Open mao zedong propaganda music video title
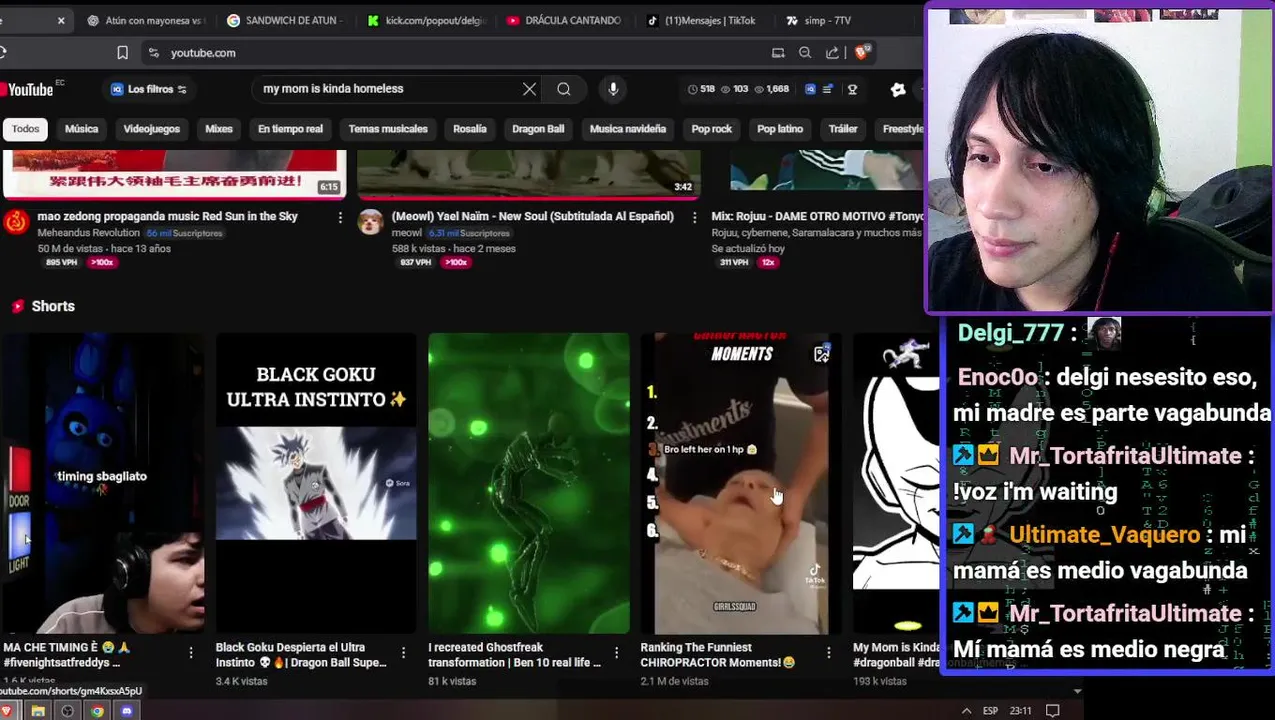This screenshot has width=1275, height=720. [x=168, y=216]
